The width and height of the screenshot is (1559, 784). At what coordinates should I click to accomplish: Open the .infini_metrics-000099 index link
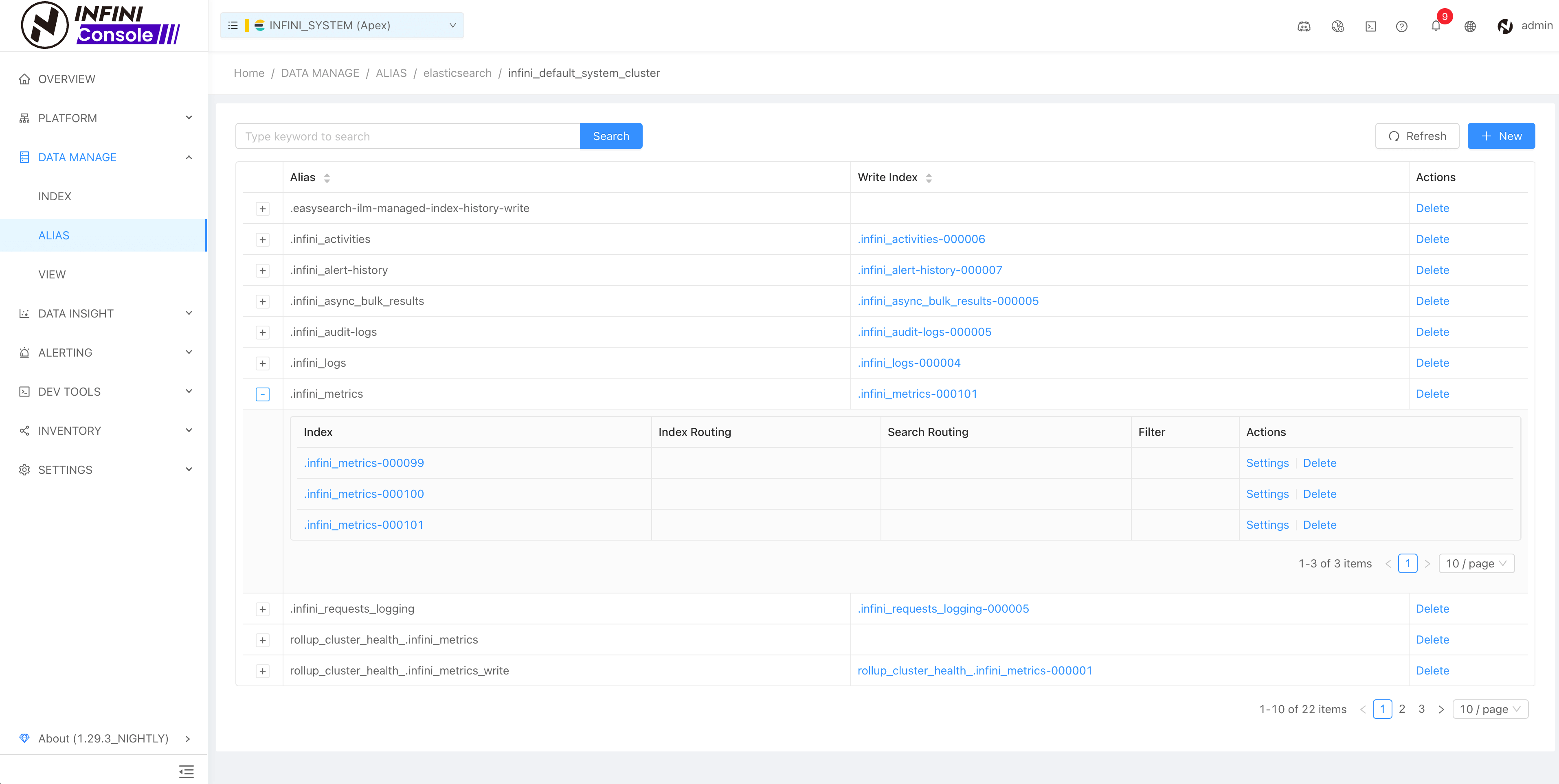(363, 463)
